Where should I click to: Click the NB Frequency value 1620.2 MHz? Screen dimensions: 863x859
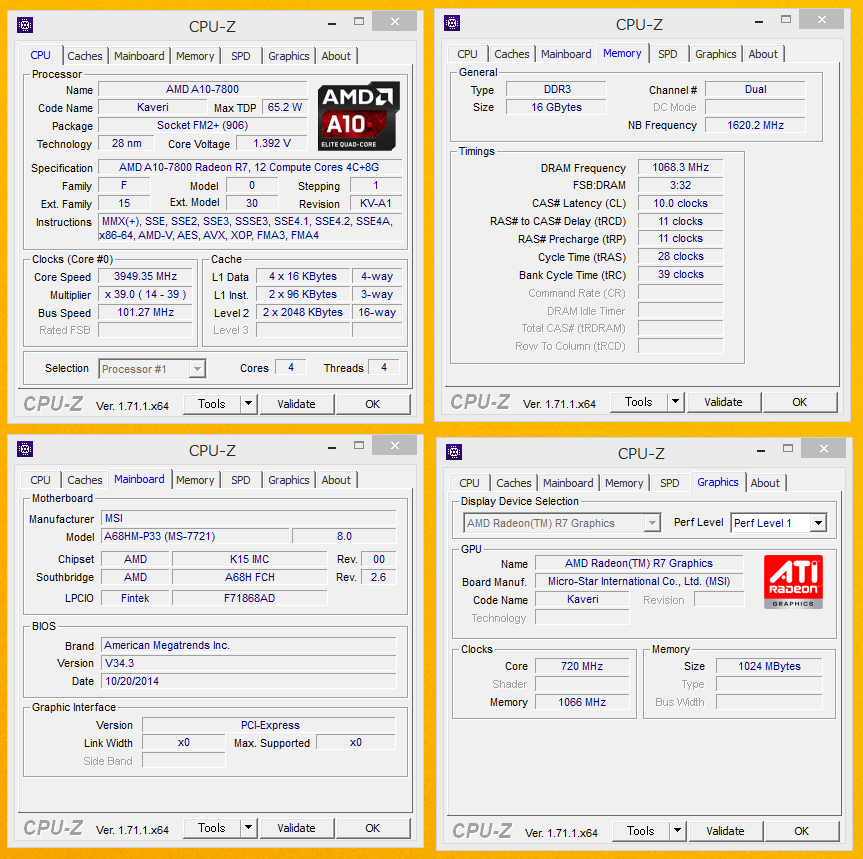pos(755,125)
